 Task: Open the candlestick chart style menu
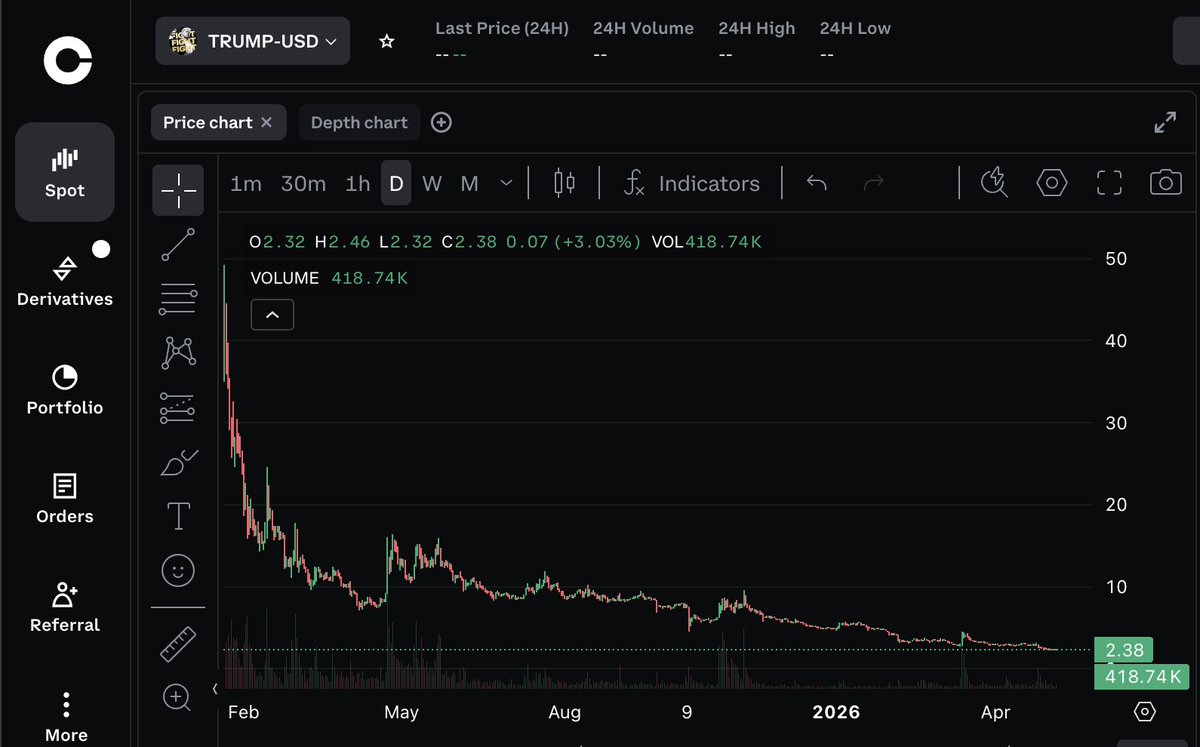coord(565,183)
